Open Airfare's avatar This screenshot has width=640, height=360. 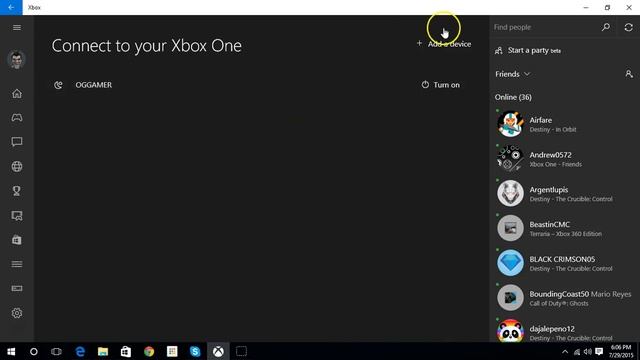coord(510,124)
